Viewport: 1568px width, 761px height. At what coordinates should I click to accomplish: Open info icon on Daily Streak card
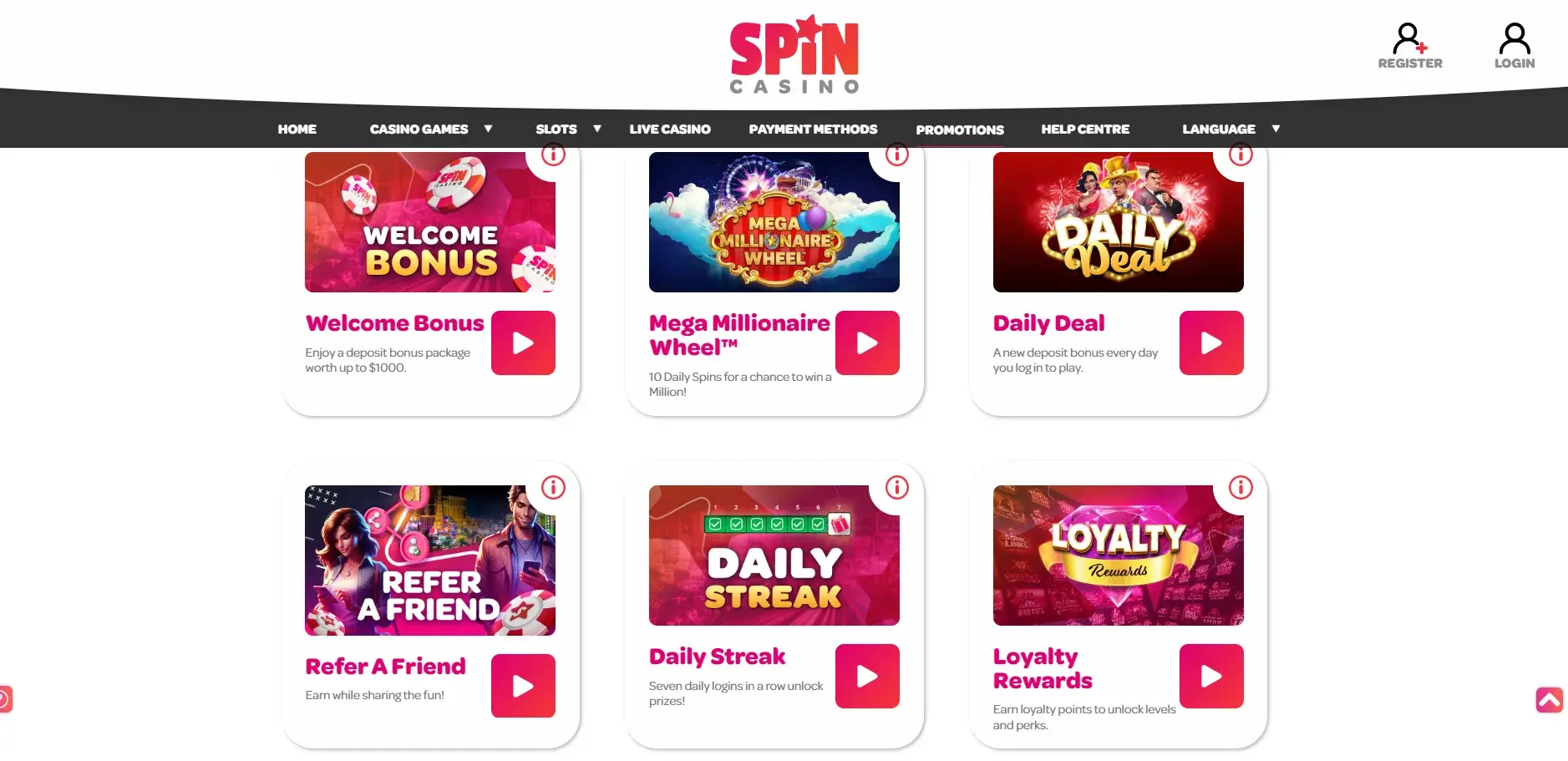point(897,487)
